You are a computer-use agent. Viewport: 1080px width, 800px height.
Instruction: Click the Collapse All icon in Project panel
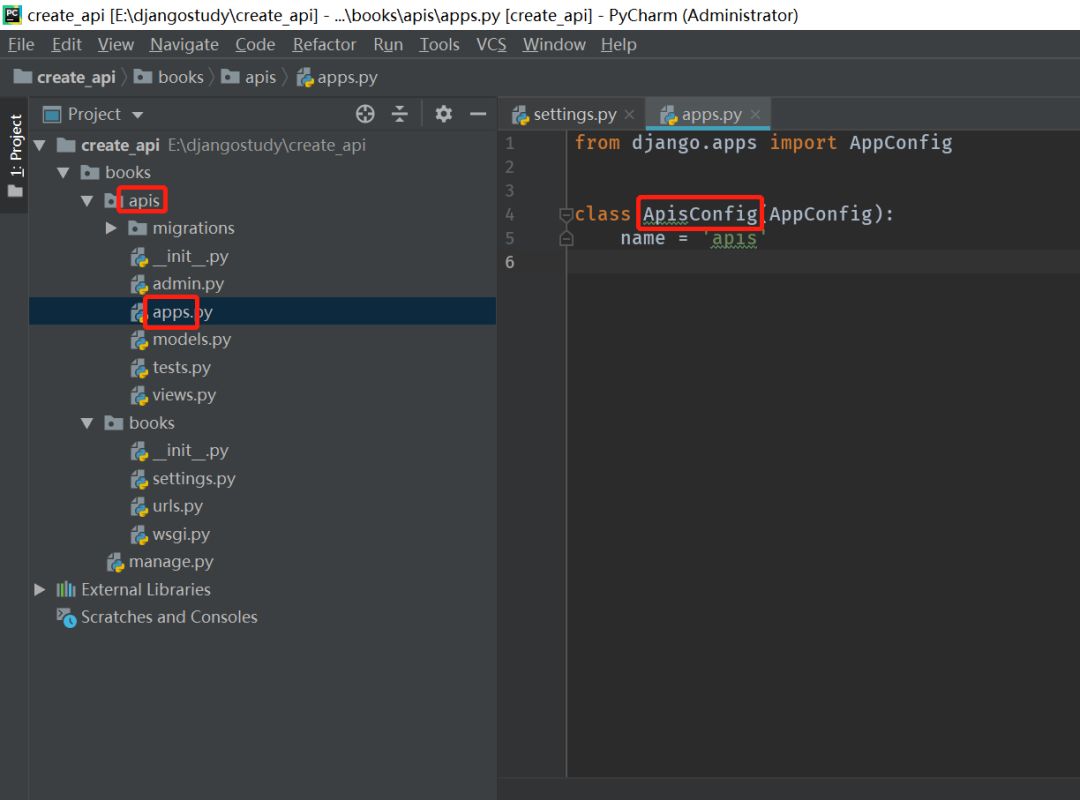coord(399,114)
